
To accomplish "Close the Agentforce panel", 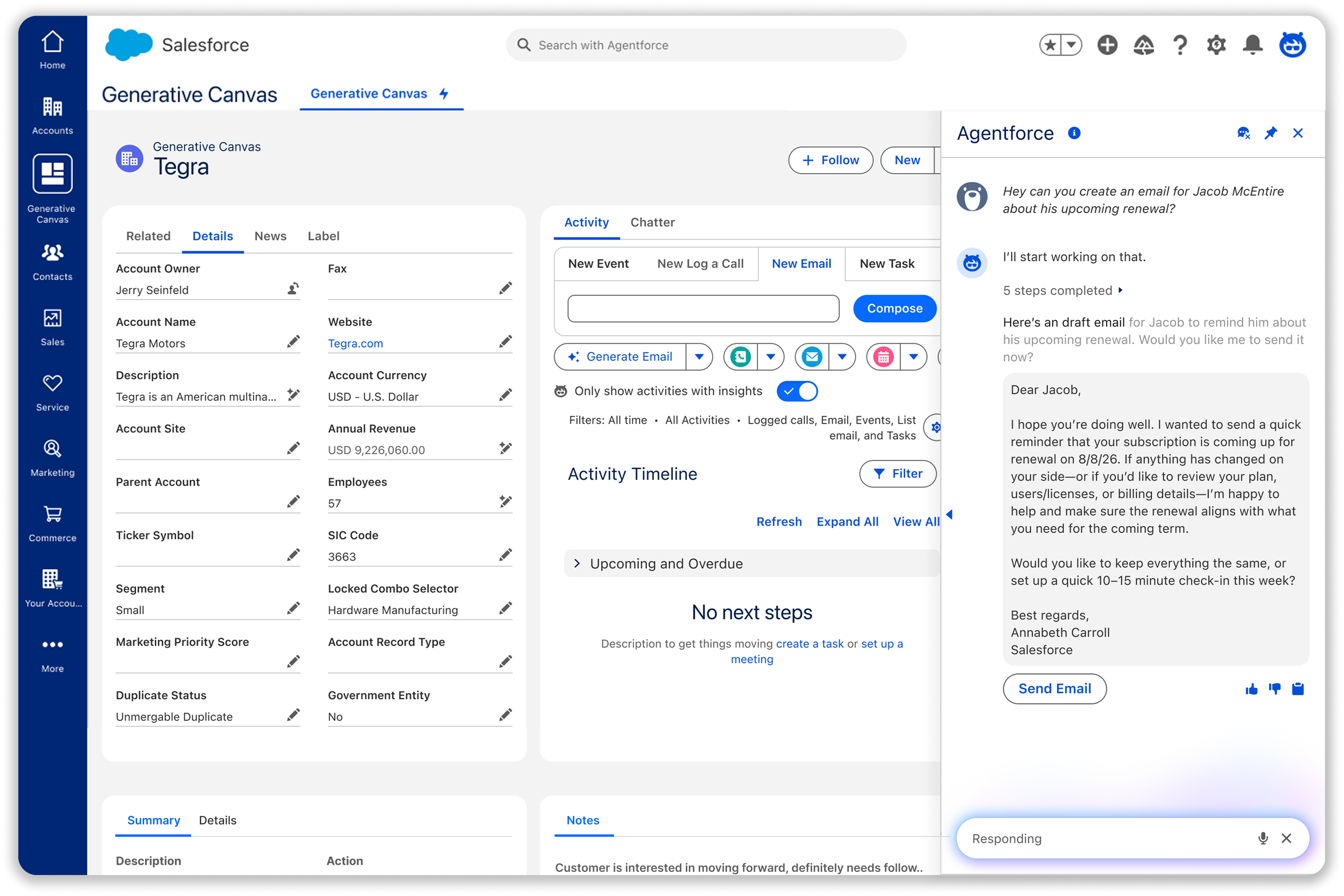I will coord(1298,133).
